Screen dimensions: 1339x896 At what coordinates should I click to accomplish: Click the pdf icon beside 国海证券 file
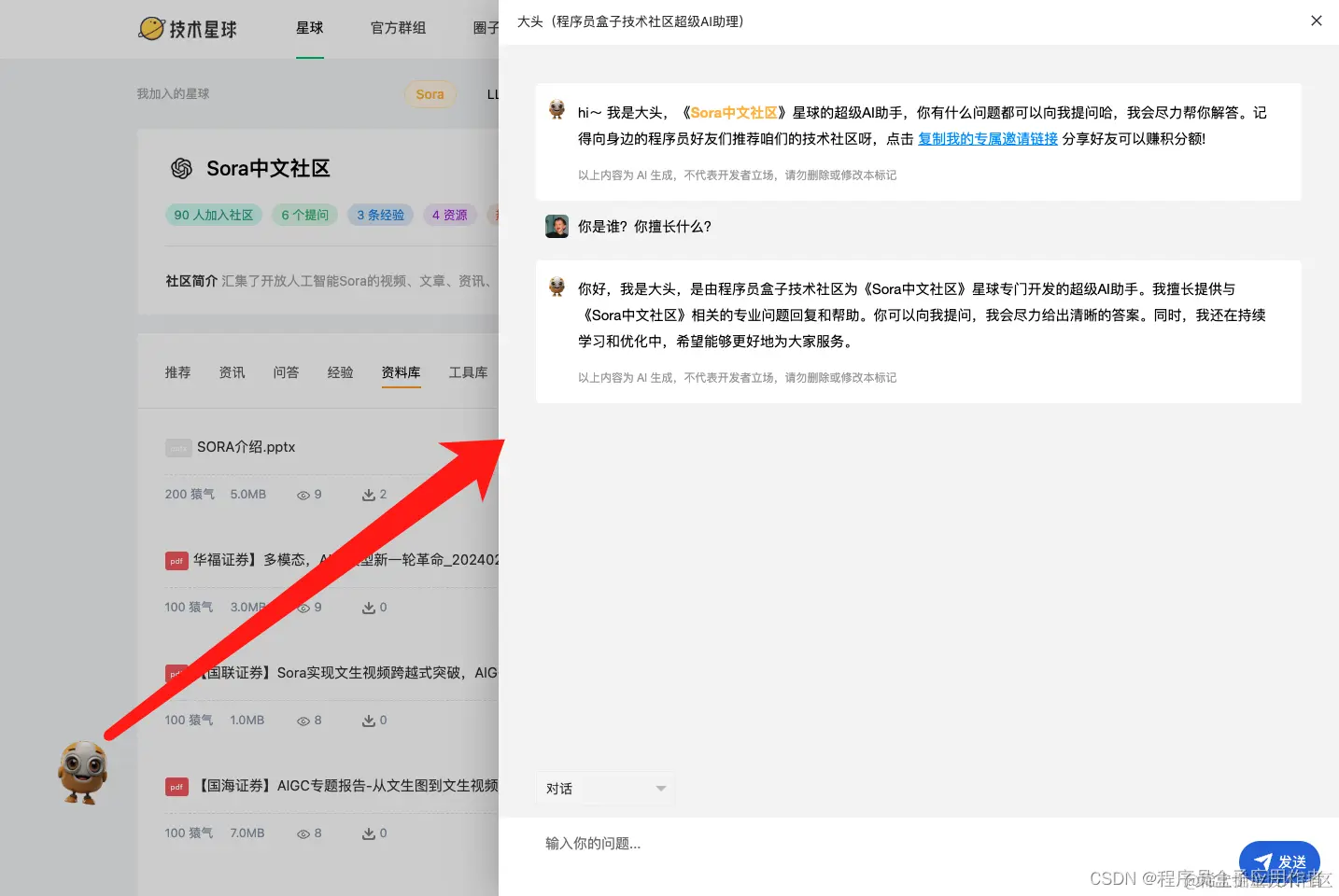(x=176, y=787)
